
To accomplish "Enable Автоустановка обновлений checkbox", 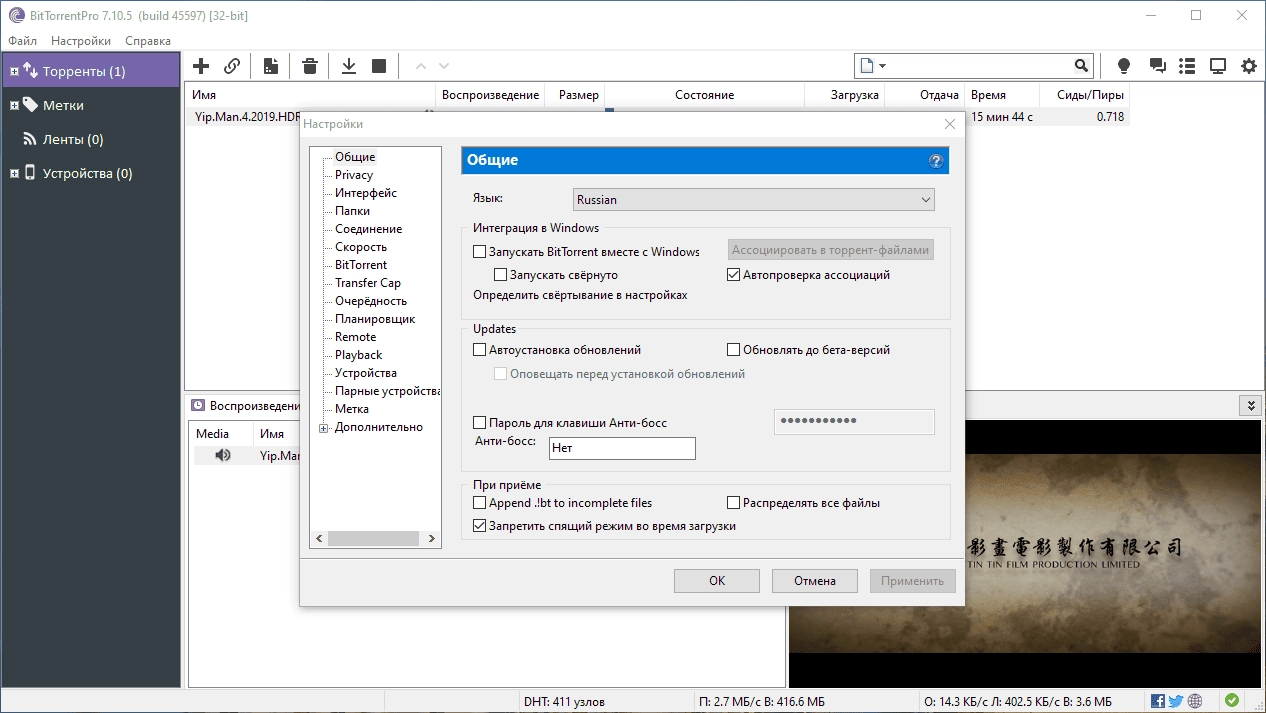I will click(x=479, y=350).
